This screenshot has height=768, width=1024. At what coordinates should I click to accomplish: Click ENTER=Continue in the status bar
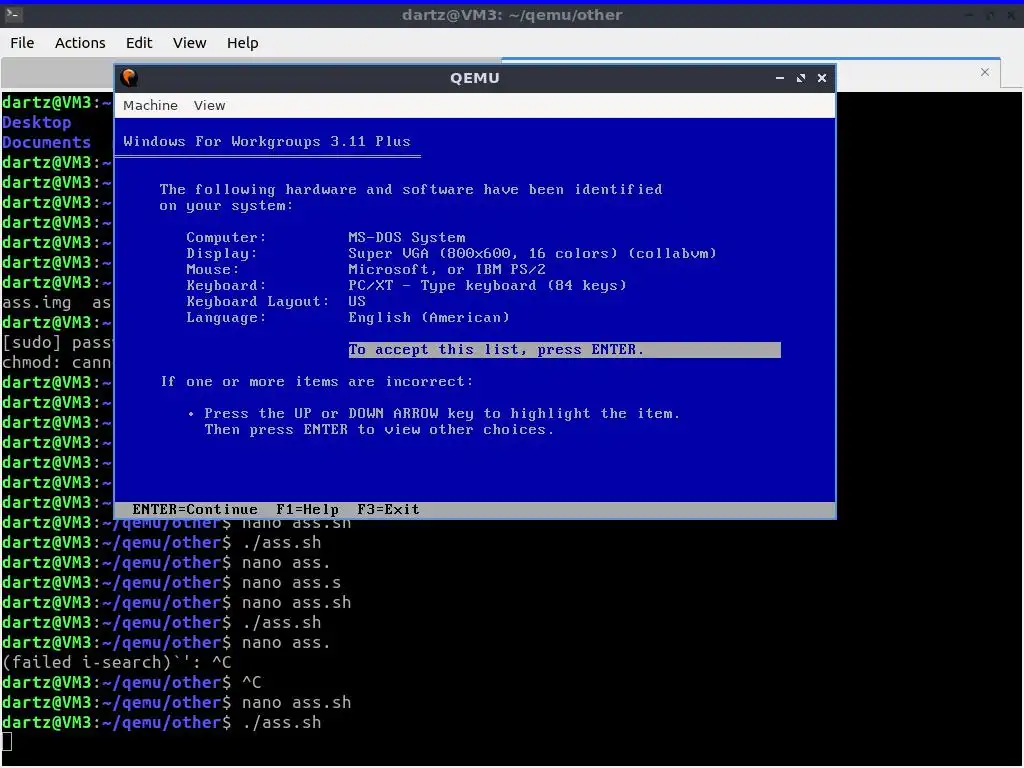tap(195, 509)
